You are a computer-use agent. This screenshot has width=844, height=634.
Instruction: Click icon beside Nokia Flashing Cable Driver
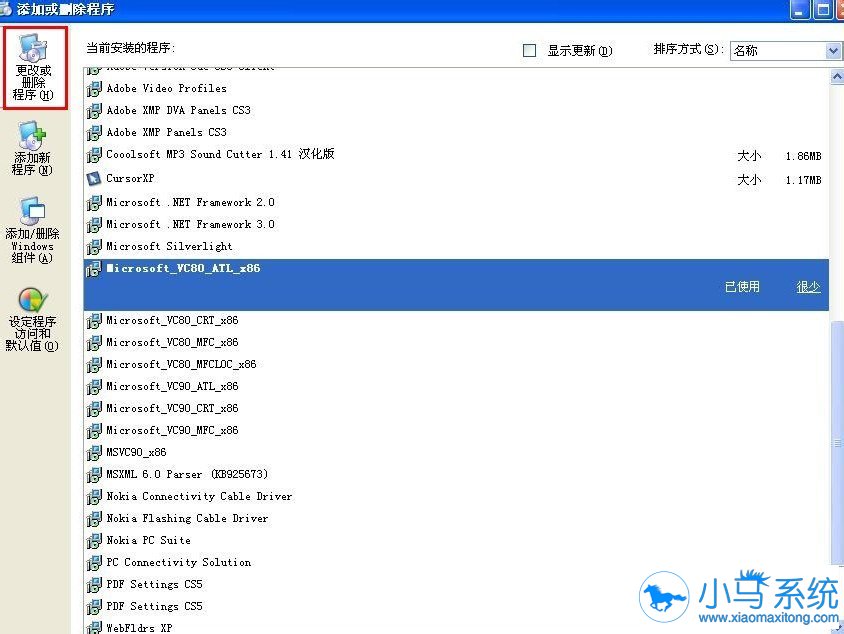click(x=94, y=519)
